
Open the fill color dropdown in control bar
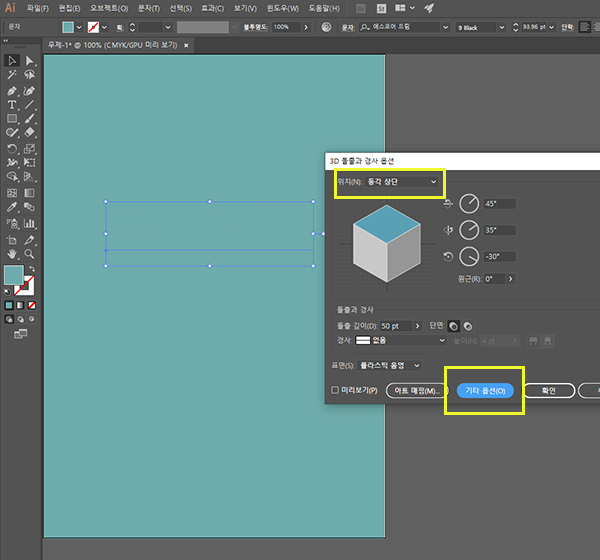[x=79, y=27]
